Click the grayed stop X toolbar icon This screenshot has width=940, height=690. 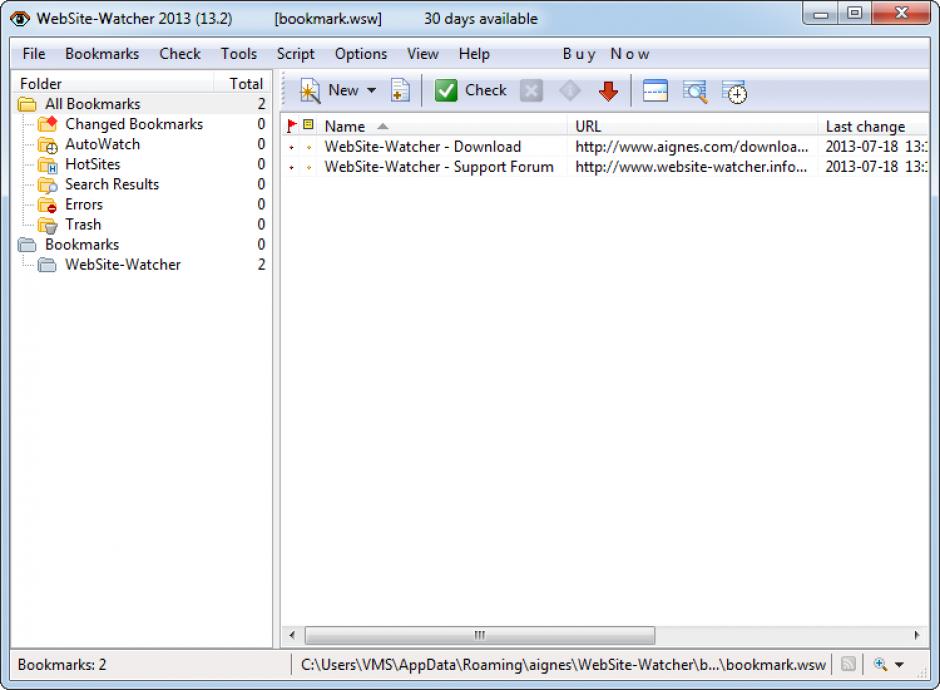click(x=531, y=91)
